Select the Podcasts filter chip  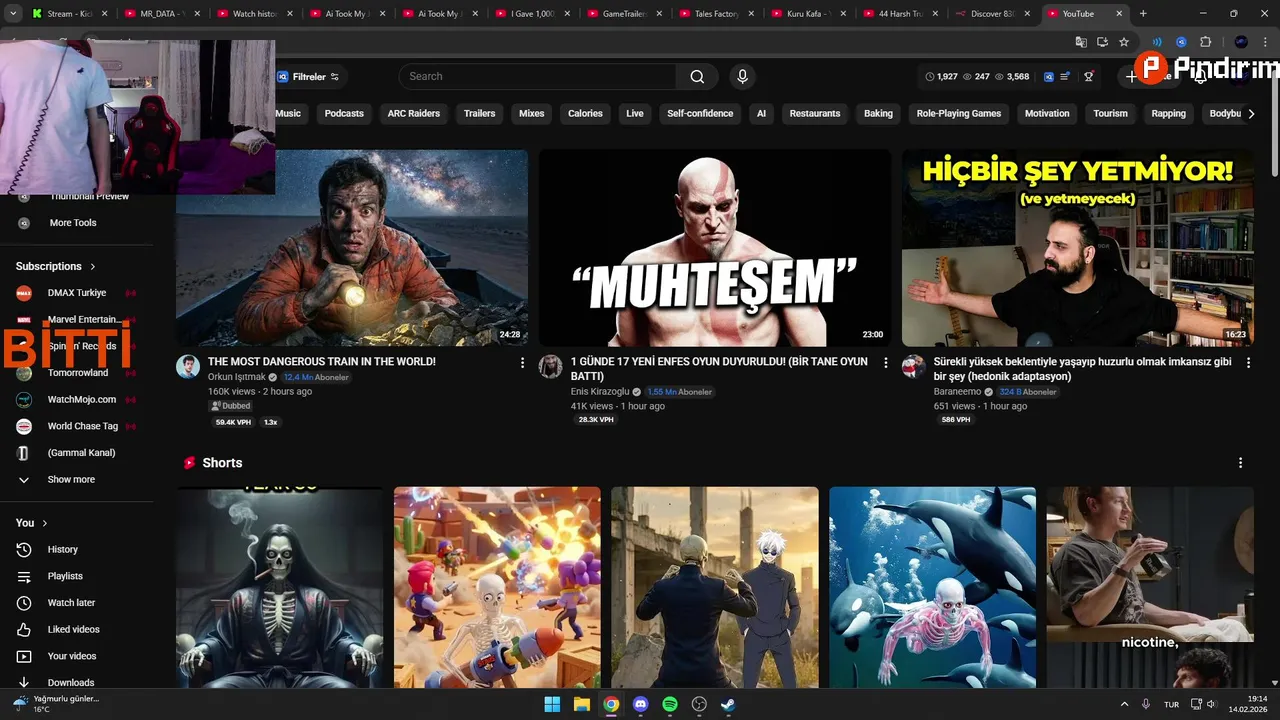click(344, 114)
